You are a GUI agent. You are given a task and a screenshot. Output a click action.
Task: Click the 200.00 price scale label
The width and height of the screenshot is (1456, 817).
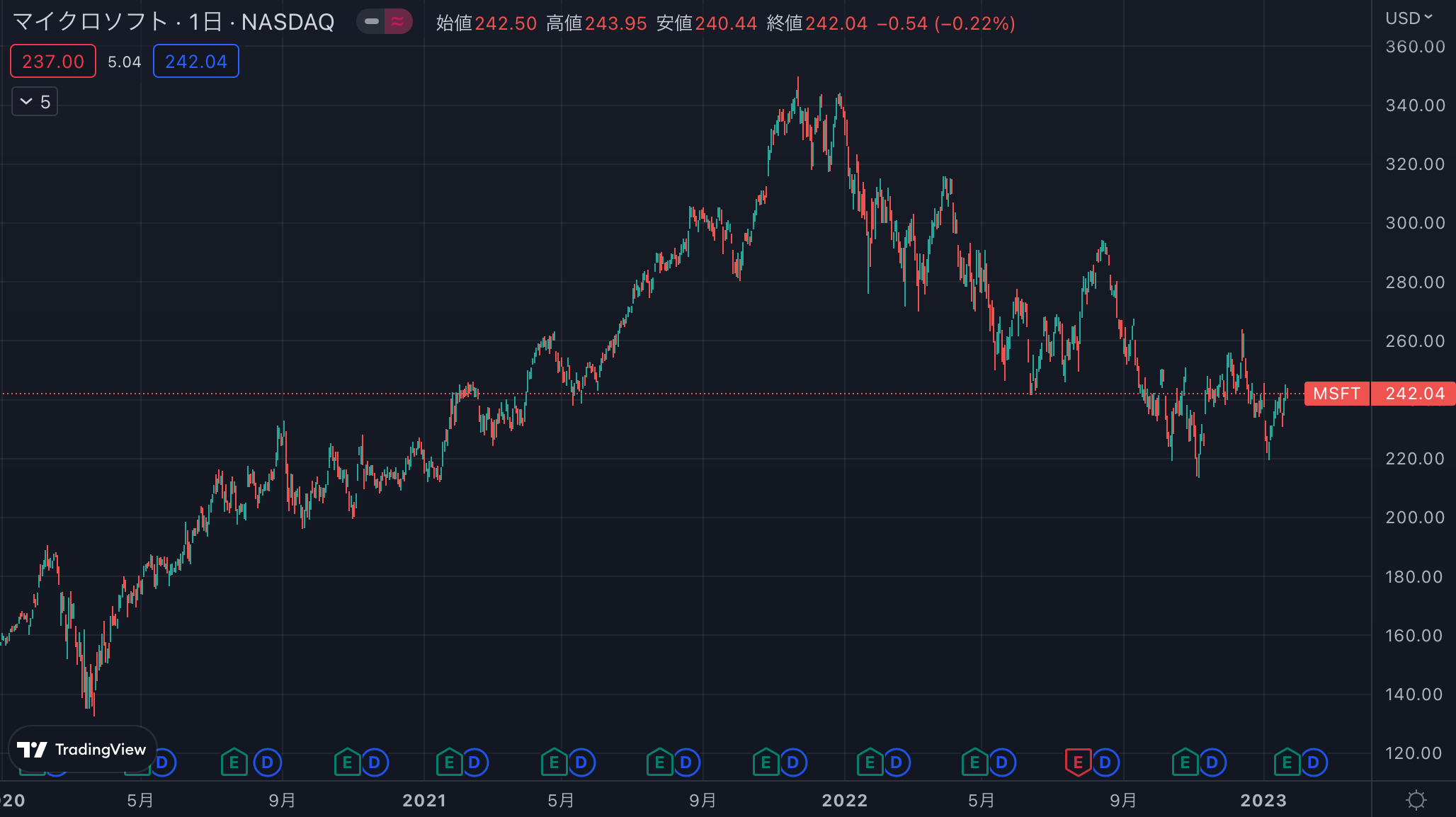click(x=1415, y=518)
